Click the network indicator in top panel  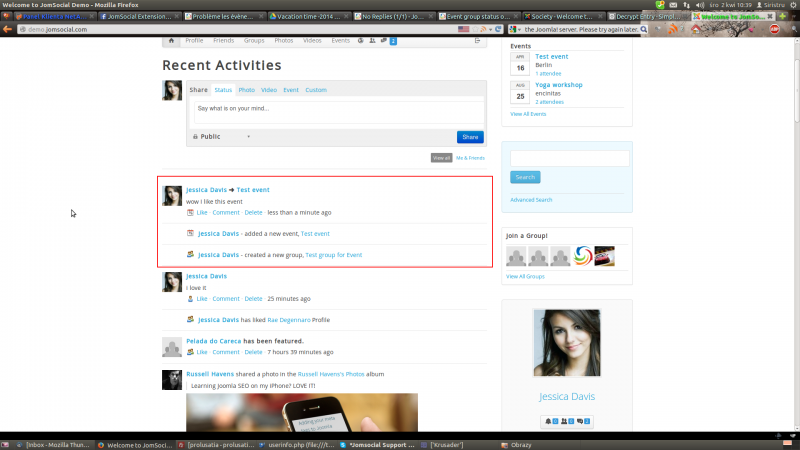click(x=687, y=5)
